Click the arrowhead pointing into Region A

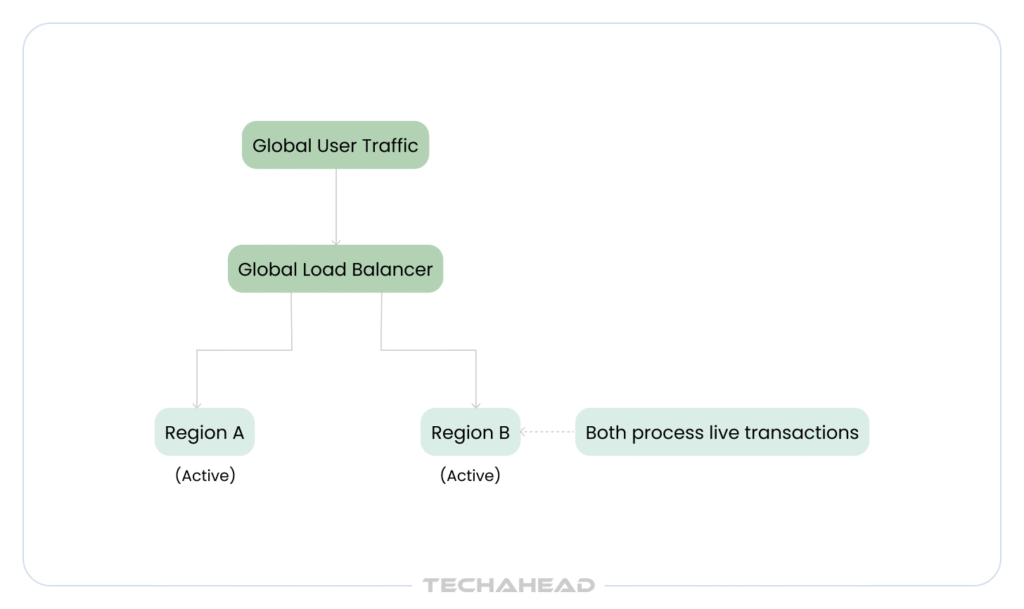[x=197, y=406]
